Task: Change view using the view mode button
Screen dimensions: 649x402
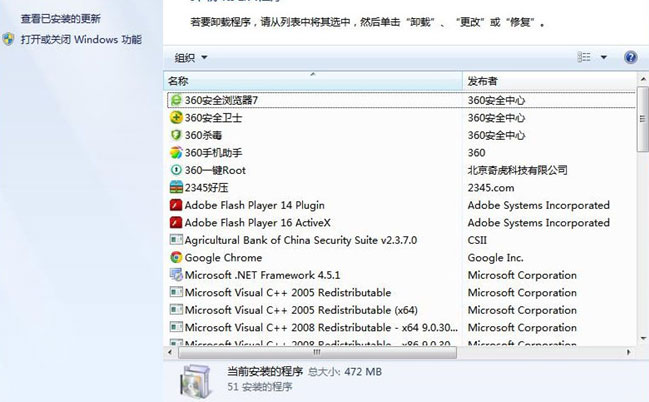Action: coord(585,58)
